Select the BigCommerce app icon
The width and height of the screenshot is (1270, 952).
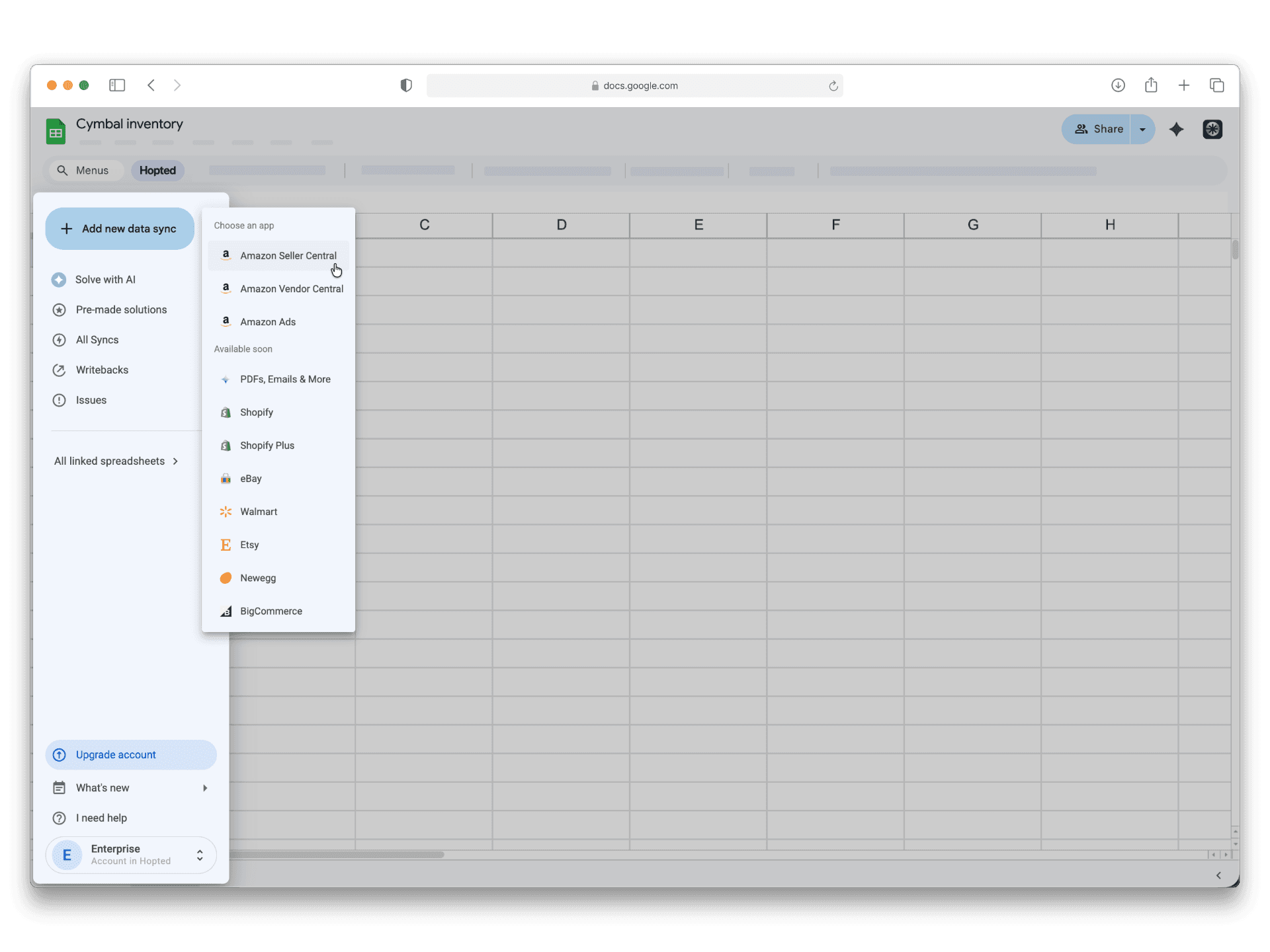(226, 610)
